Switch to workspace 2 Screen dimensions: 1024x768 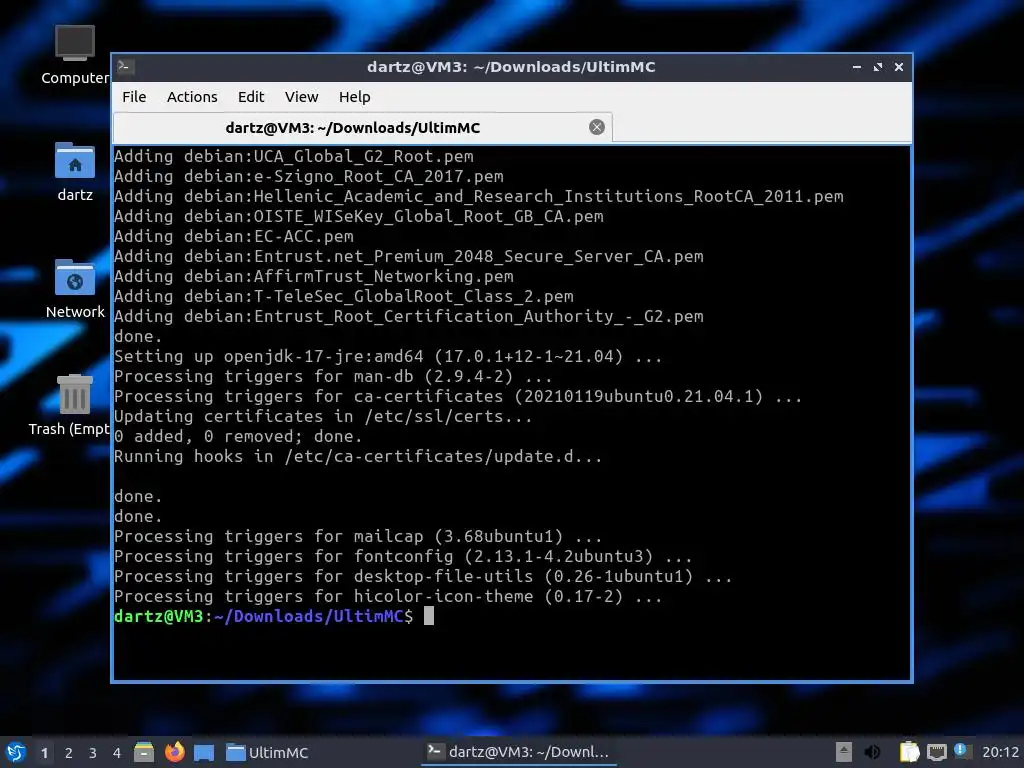[69, 753]
